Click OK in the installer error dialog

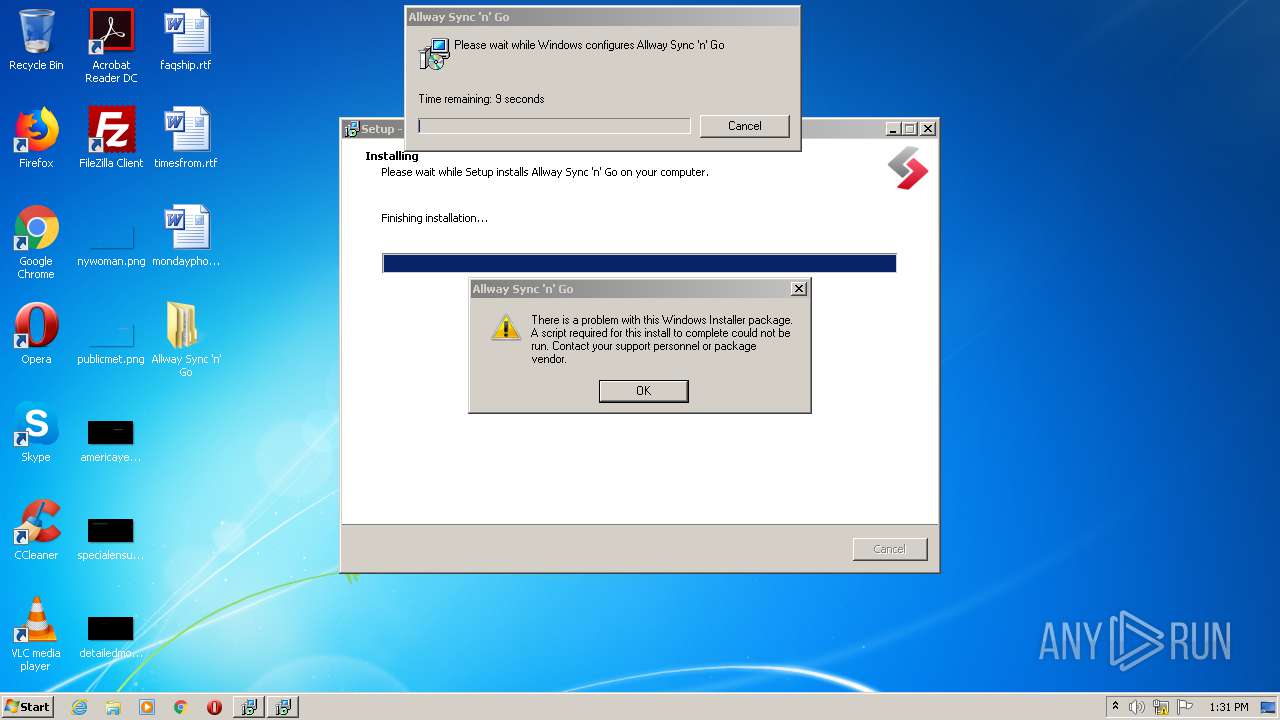pyautogui.click(x=643, y=391)
